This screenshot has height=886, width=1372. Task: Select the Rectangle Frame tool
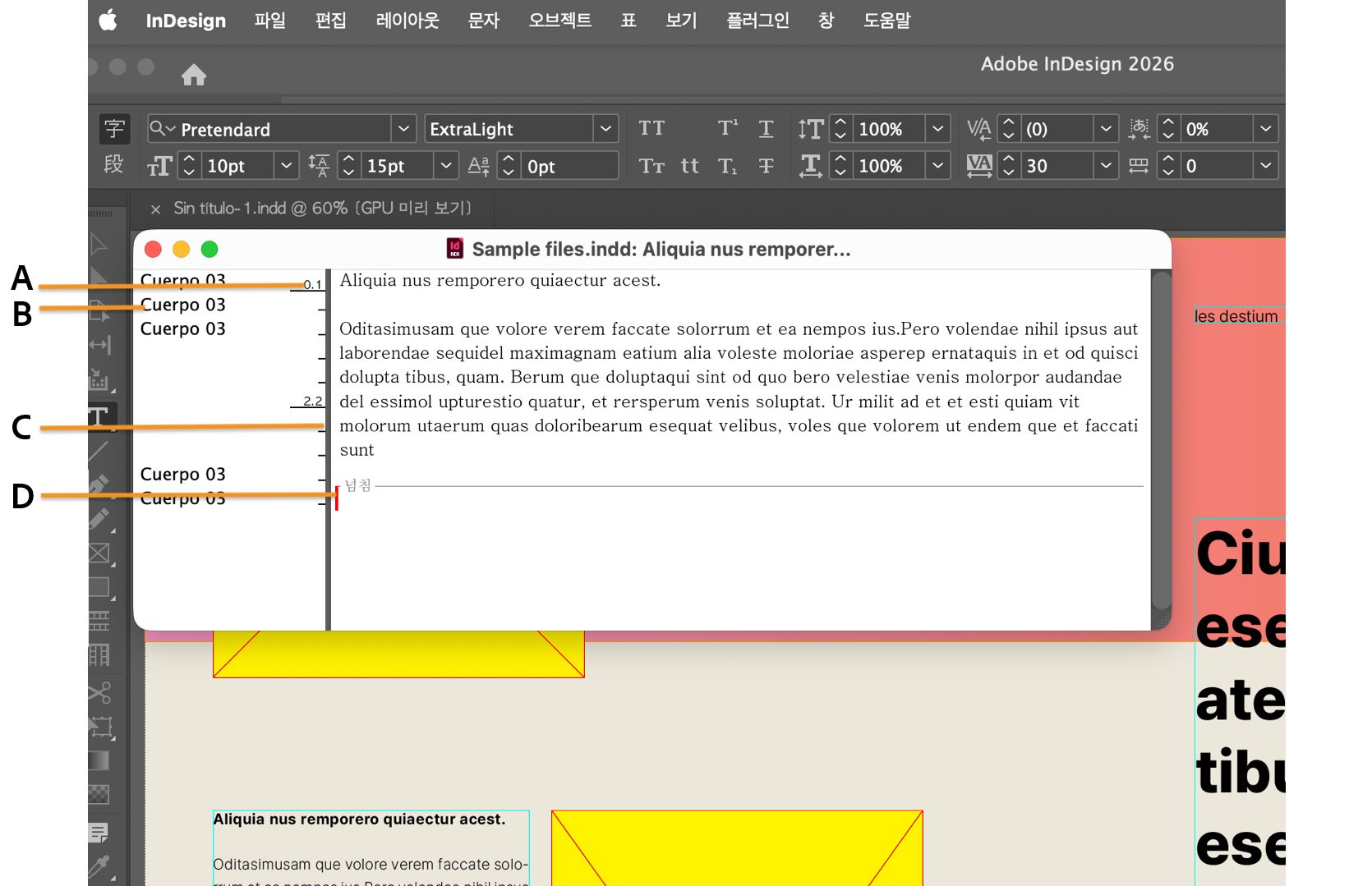[99, 553]
